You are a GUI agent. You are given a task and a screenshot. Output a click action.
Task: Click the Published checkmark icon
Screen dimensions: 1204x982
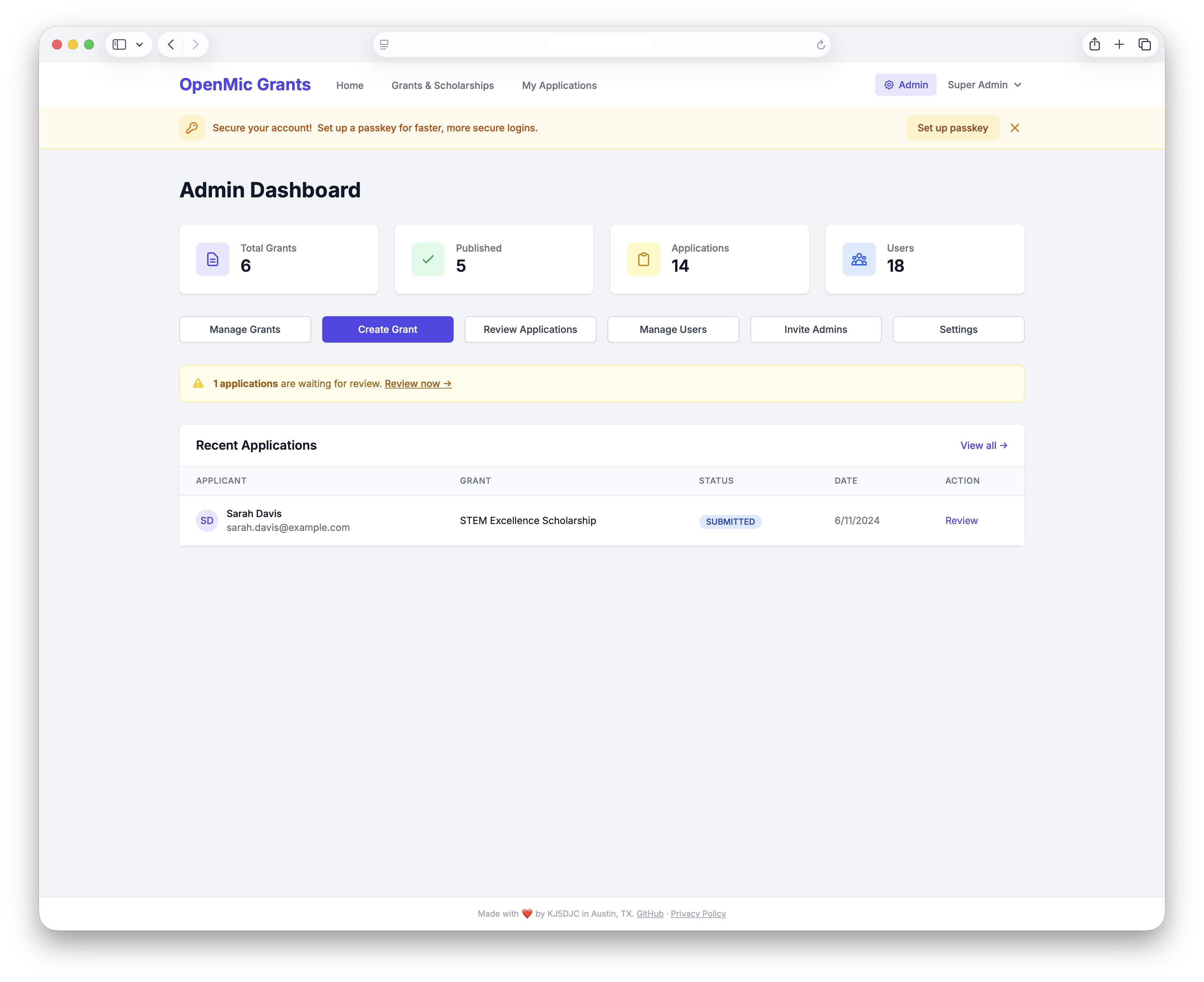coord(428,259)
